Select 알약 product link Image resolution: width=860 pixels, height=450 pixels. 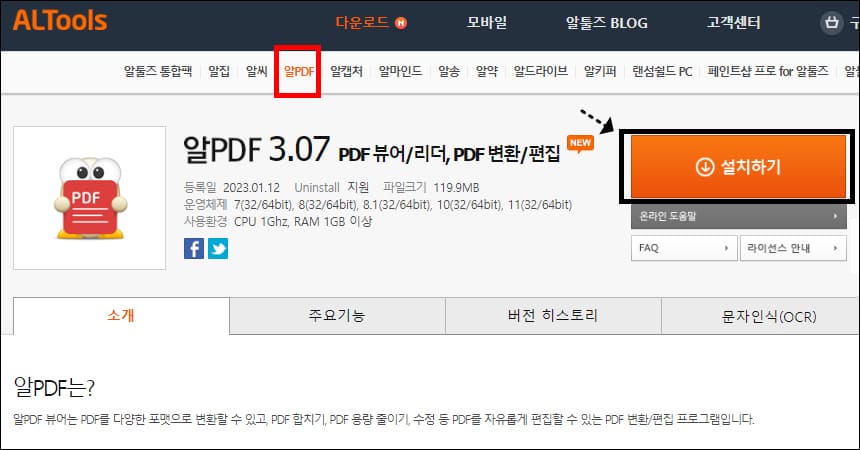coord(486,71)
